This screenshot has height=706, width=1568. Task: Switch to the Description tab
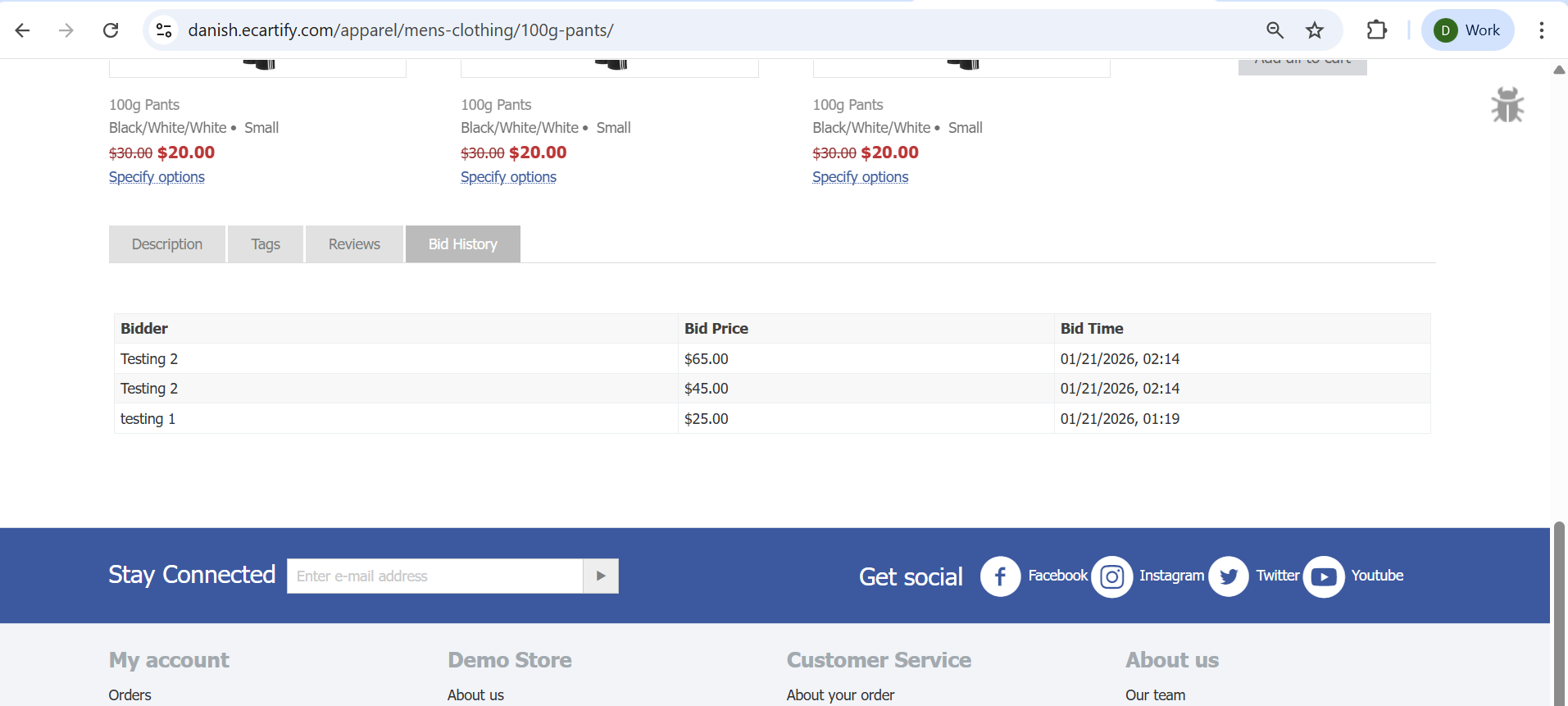pos(167,244)
